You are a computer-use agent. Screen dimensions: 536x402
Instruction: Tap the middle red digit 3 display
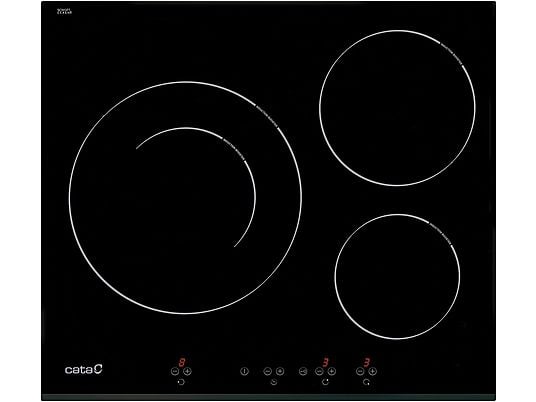tap(325, 362)
